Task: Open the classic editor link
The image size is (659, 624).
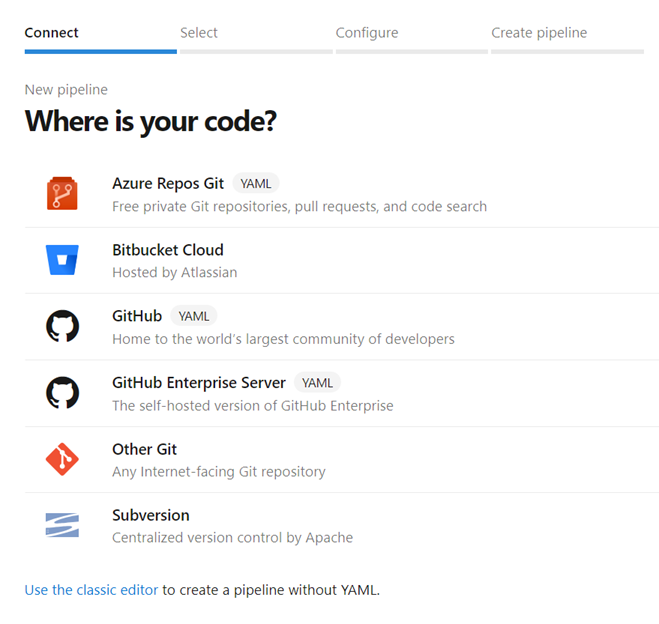Action: coord(91,590)
